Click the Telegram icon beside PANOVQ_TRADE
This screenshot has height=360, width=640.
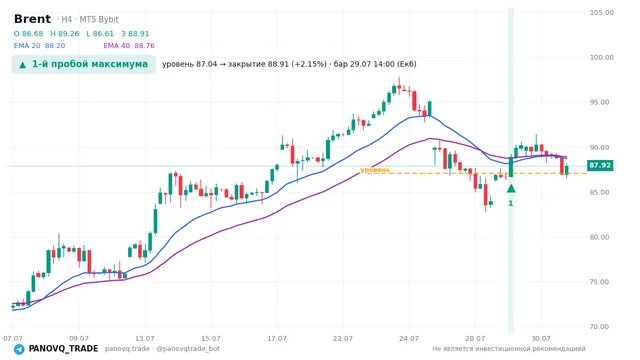[19, 349]
